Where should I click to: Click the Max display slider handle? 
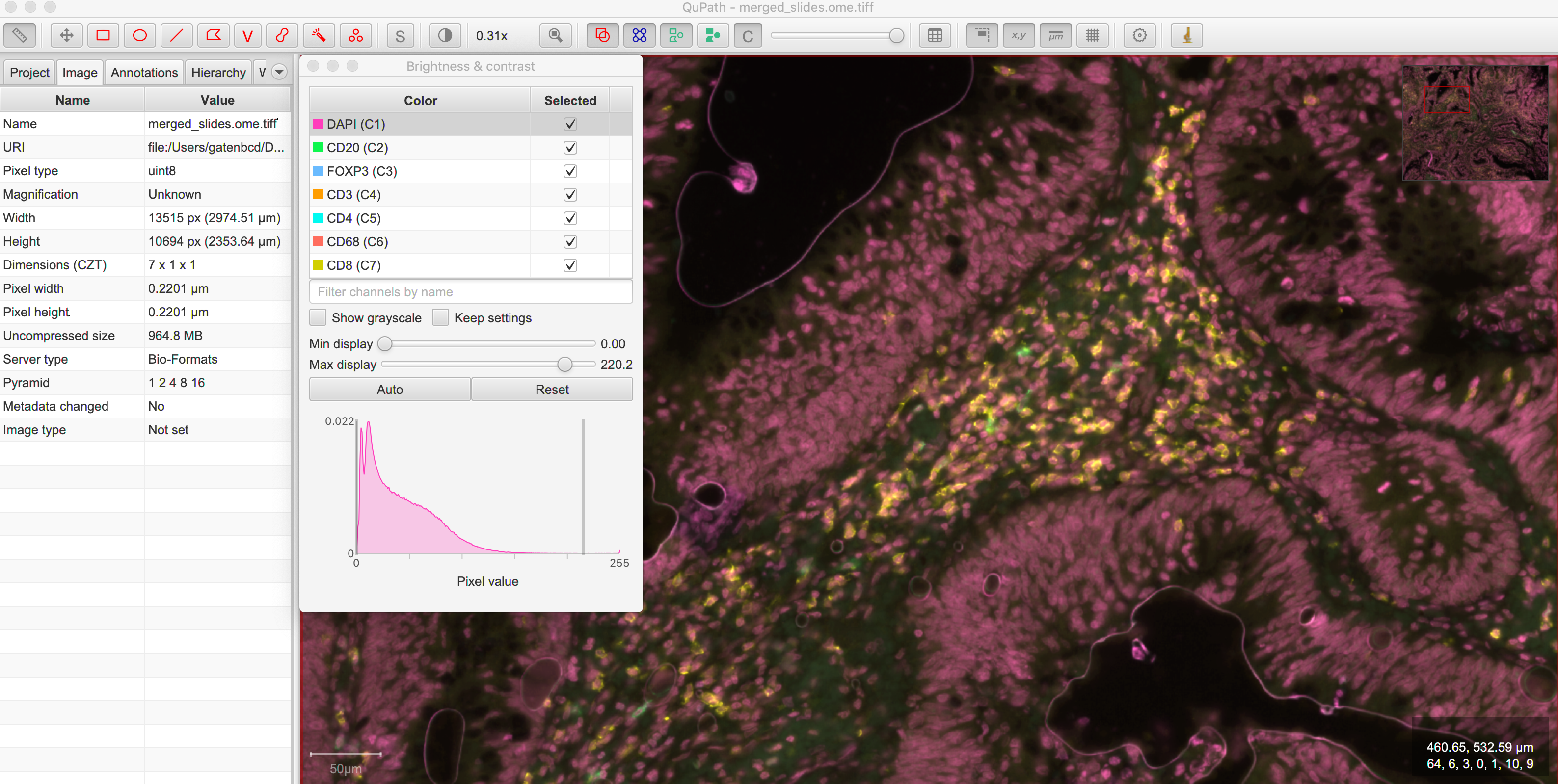[x=564, y=364]
